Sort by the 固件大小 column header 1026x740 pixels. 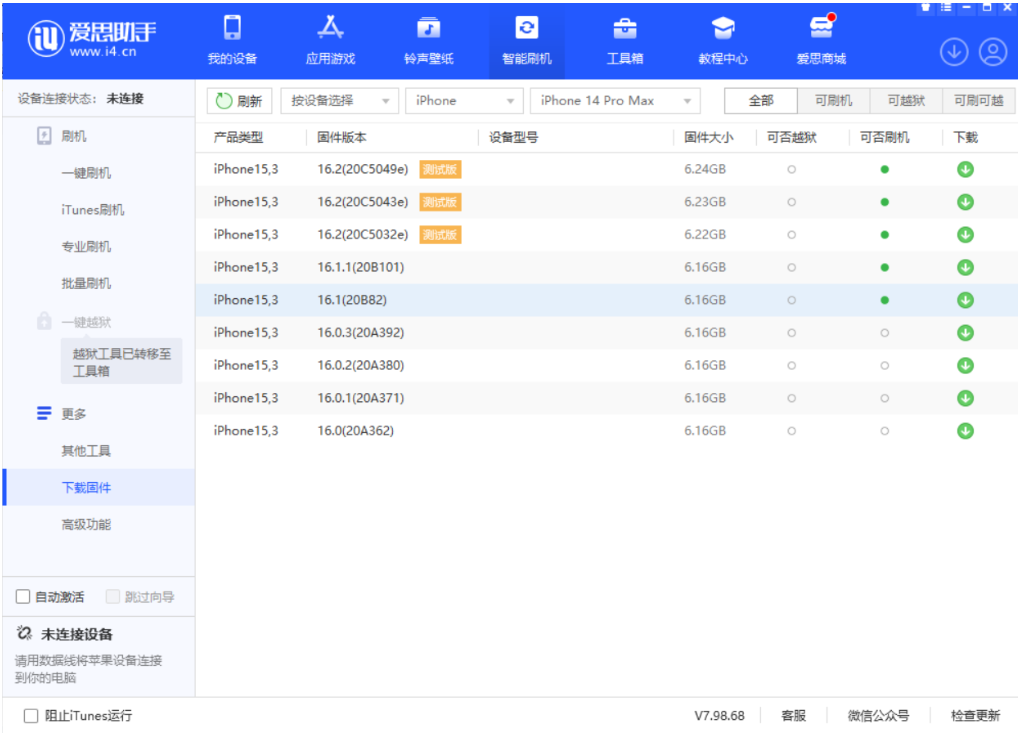tap(709, 137)
